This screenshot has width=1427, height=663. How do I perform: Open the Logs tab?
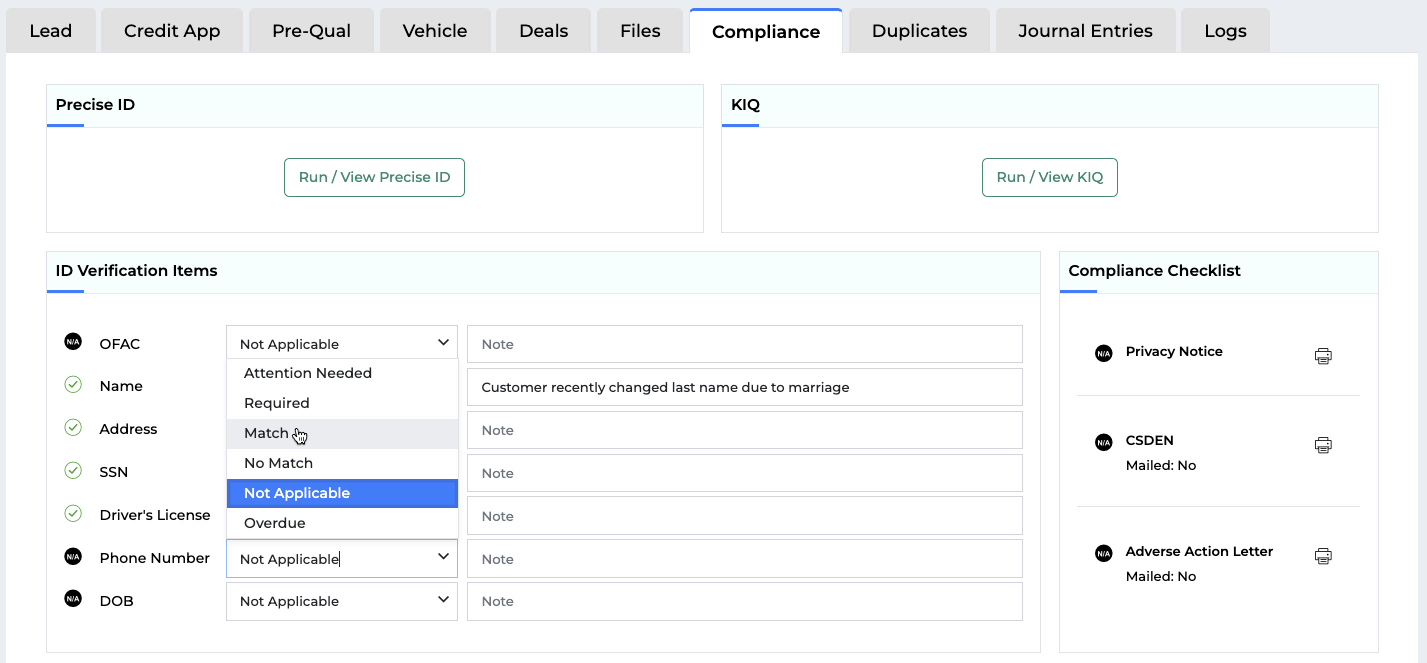click(x=1225, y=31)
